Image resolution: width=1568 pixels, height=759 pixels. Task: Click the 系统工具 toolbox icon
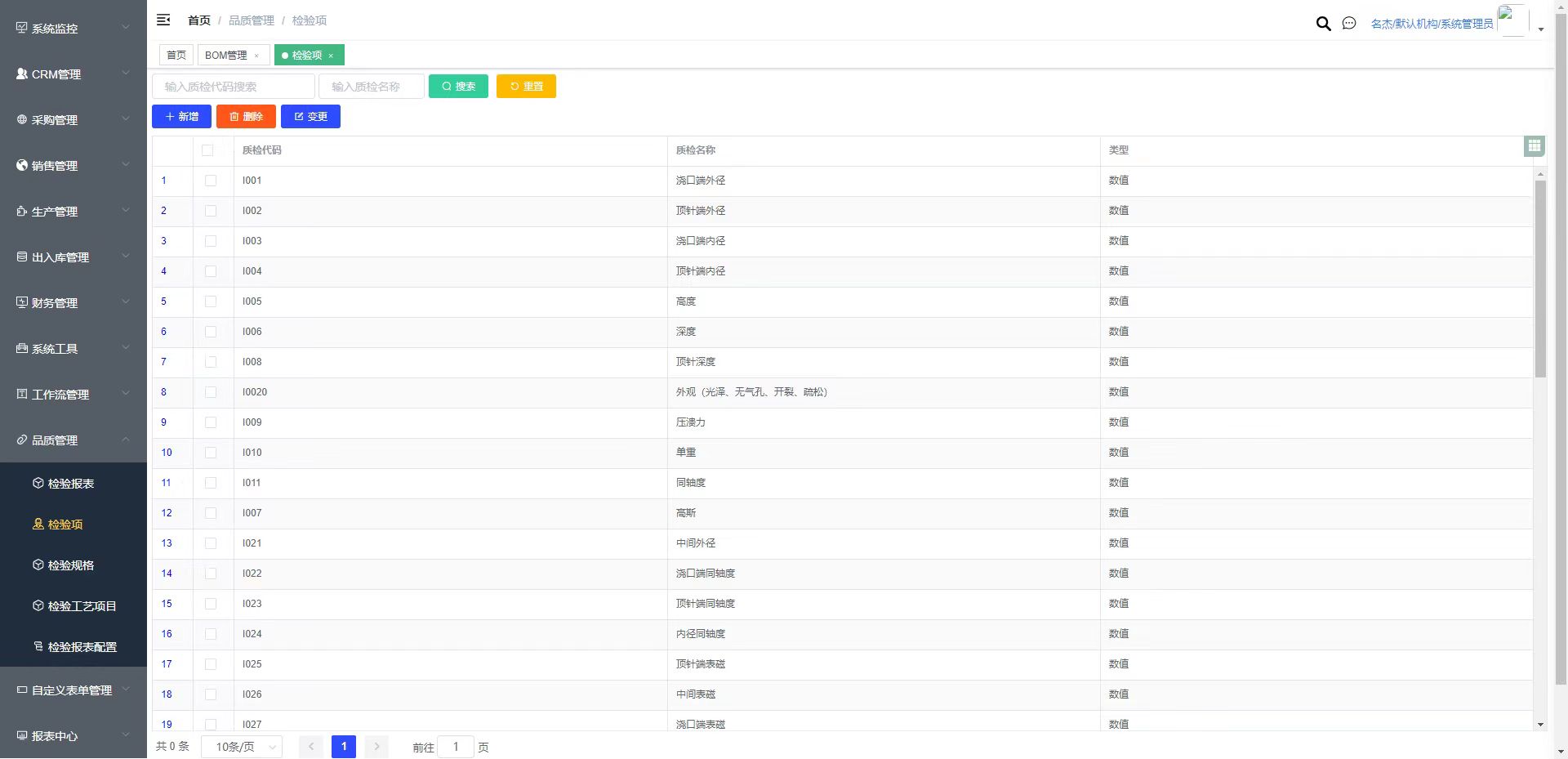(x=22, y=348)
